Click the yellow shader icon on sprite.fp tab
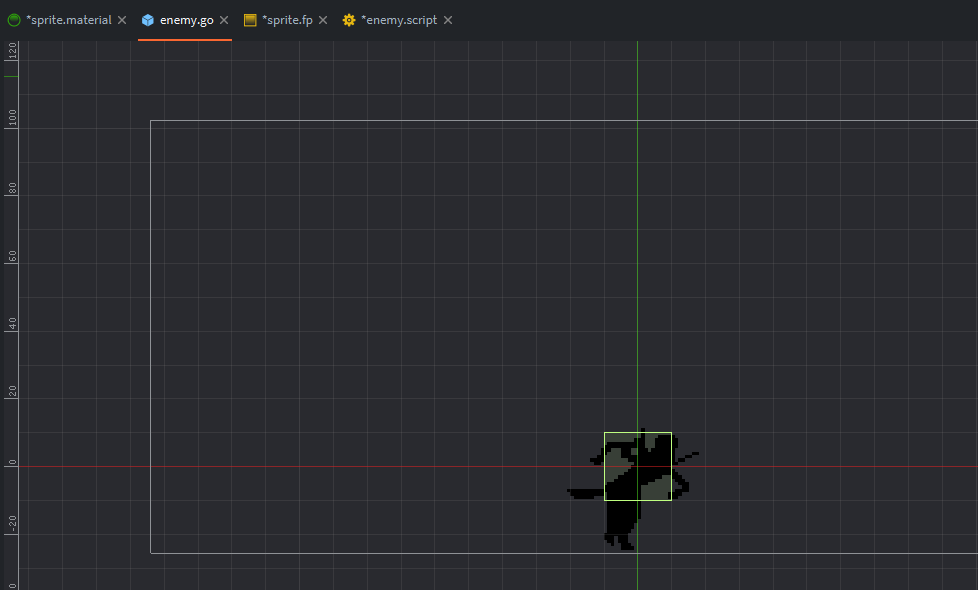 click(250, 20)
